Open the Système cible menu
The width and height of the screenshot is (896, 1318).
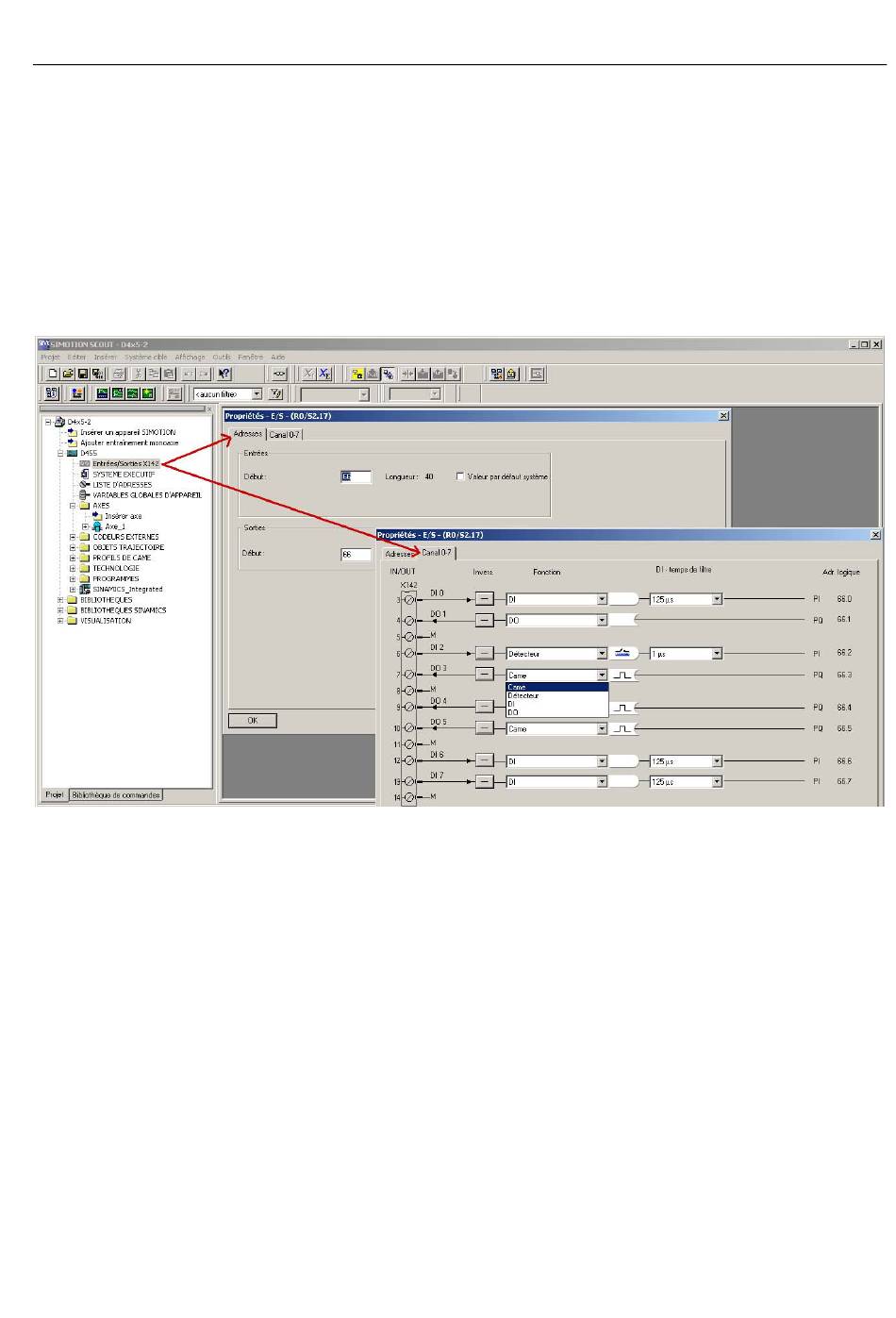point(146,358)
